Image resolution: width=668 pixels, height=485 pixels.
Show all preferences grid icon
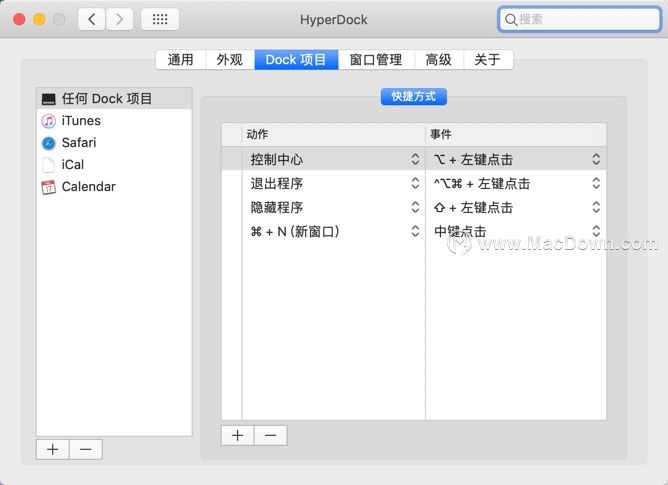160,19
